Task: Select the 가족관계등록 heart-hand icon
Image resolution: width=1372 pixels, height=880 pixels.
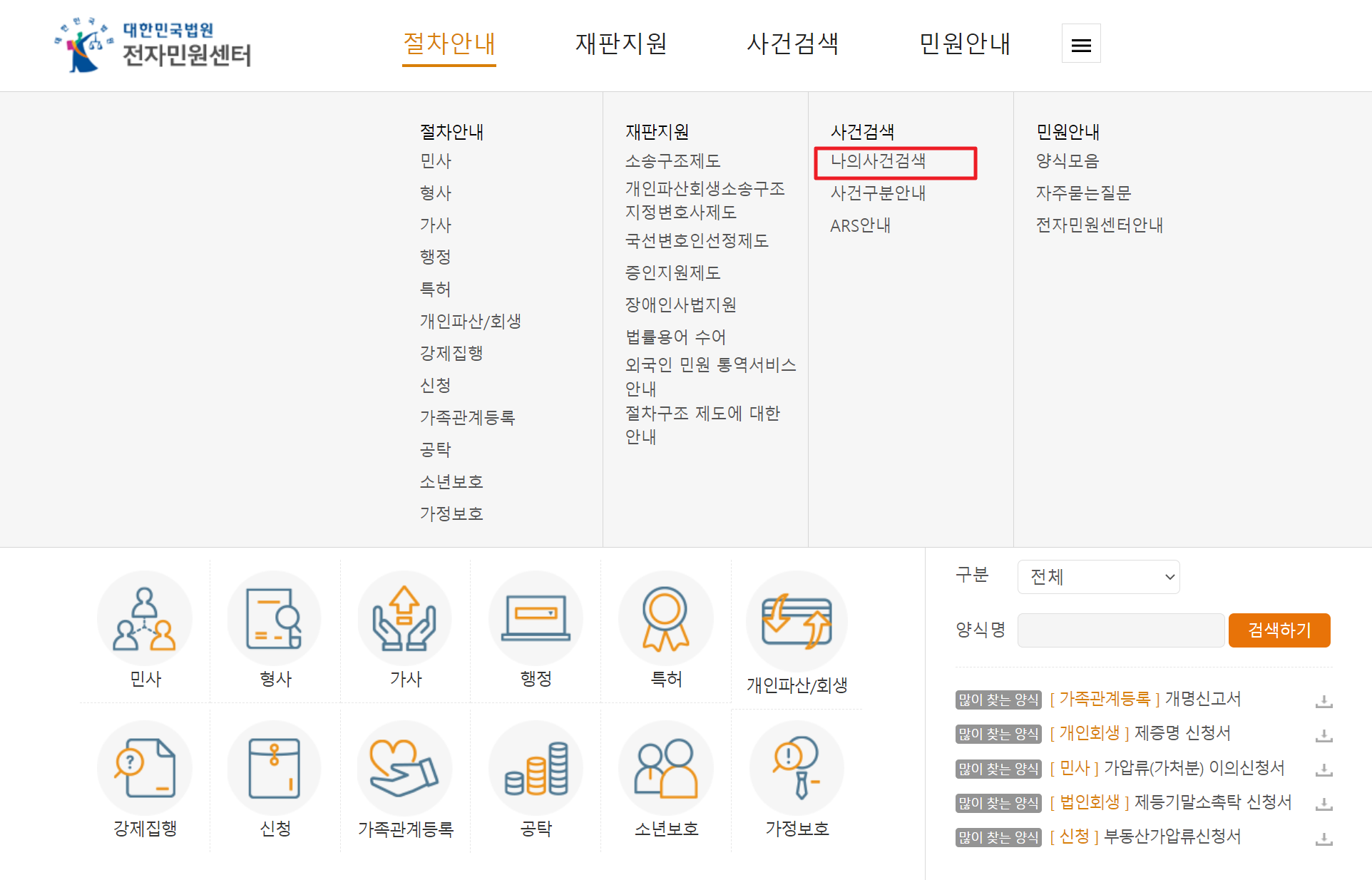Action: [x=404, y=769]
